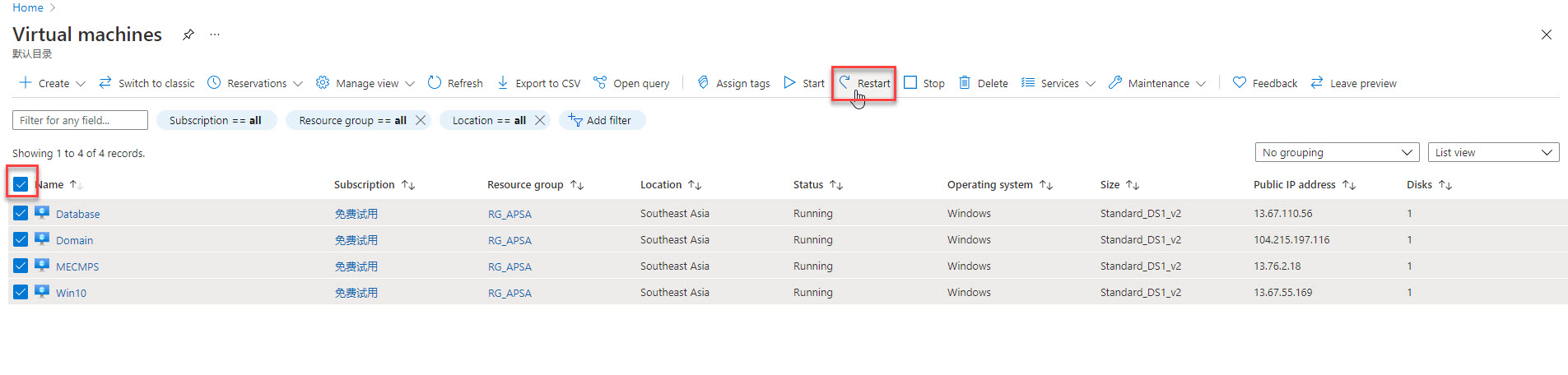Viewport: 1568px width, 375px height.
Task: Open the Maintenance menu
Action: 1157,83
